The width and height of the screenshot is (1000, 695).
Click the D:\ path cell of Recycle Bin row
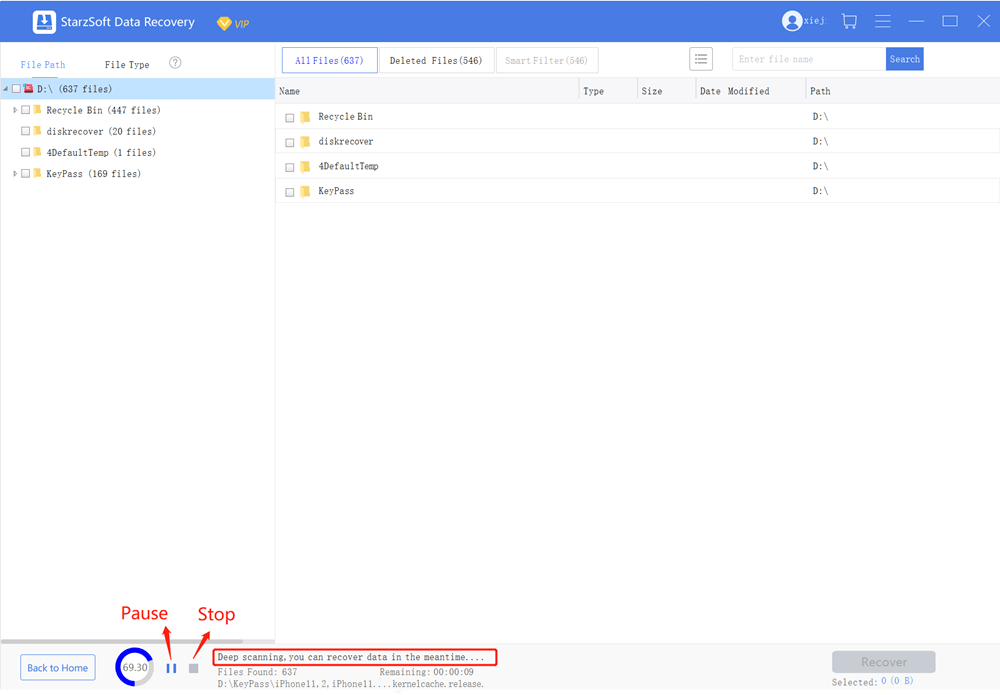click(820, 117)
